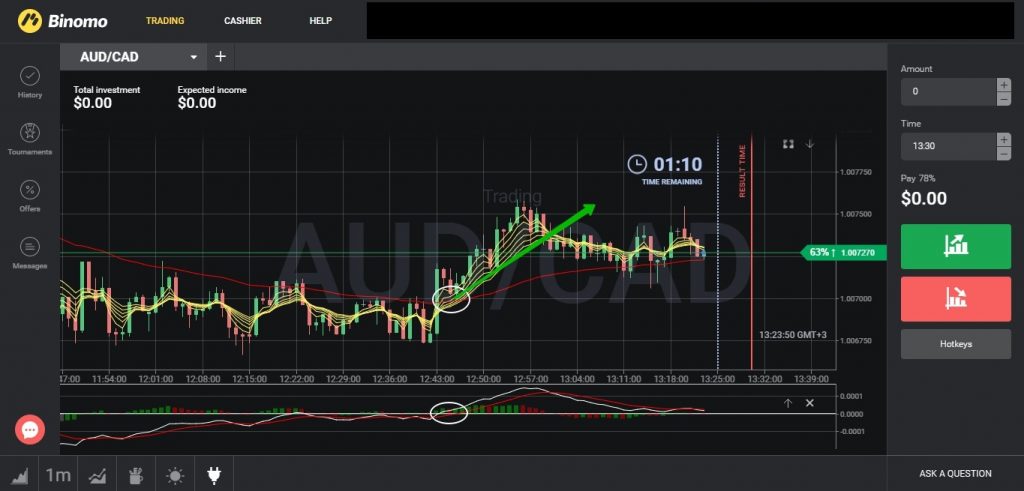Expand the chart to fullscreen

788,144
